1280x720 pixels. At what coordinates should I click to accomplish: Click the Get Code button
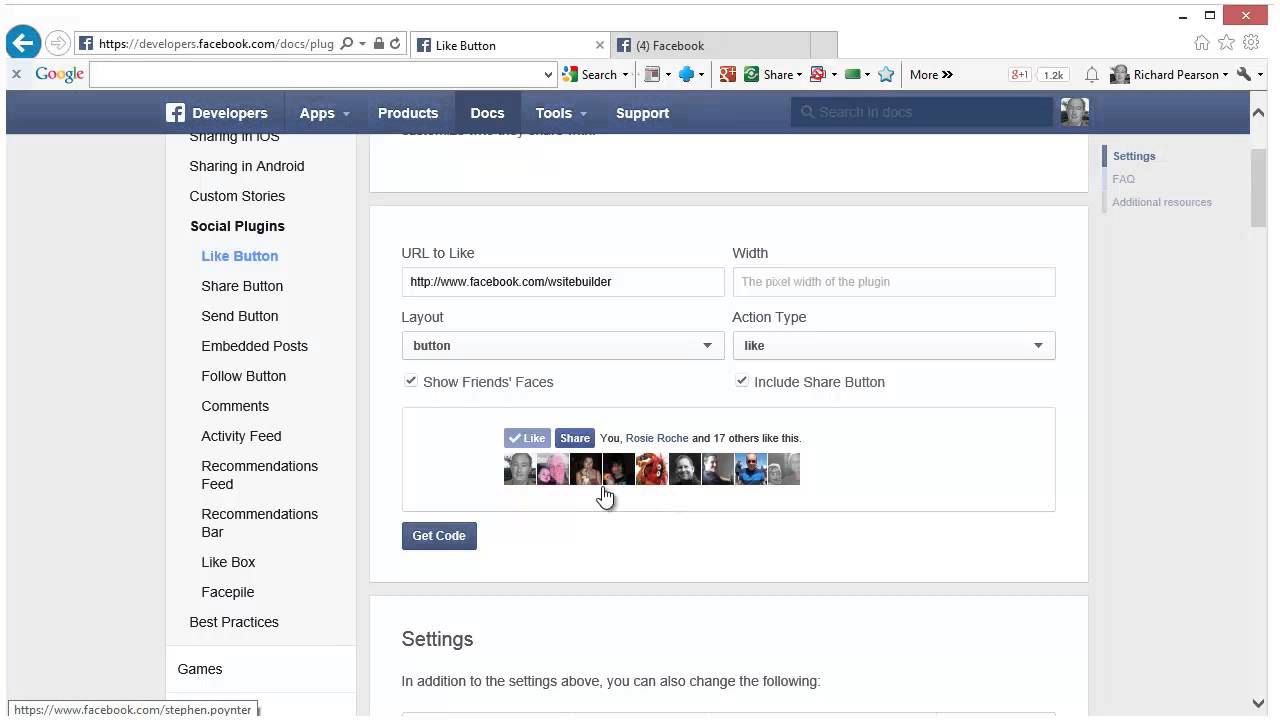pos(439,535)
